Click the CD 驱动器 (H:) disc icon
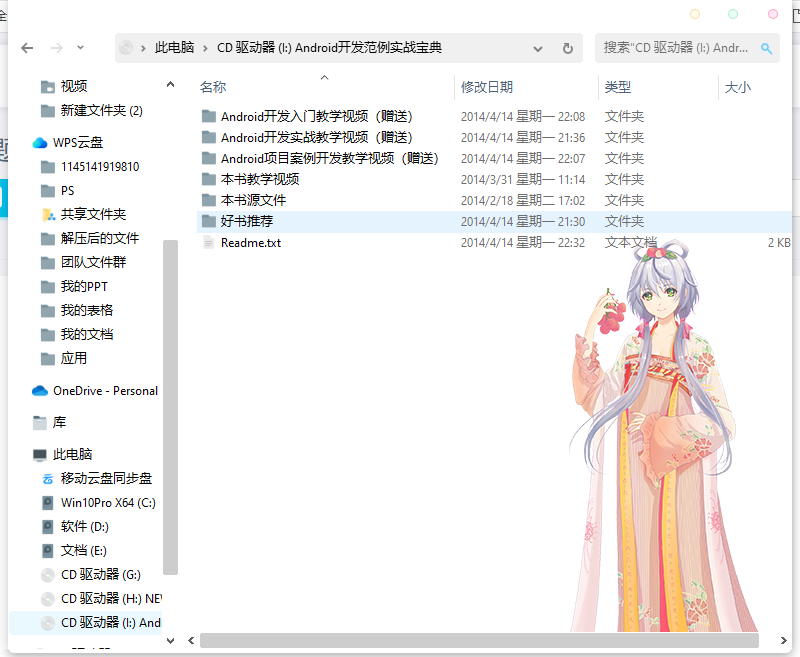The height and width of the screenshot is (657, 800). 47,599
